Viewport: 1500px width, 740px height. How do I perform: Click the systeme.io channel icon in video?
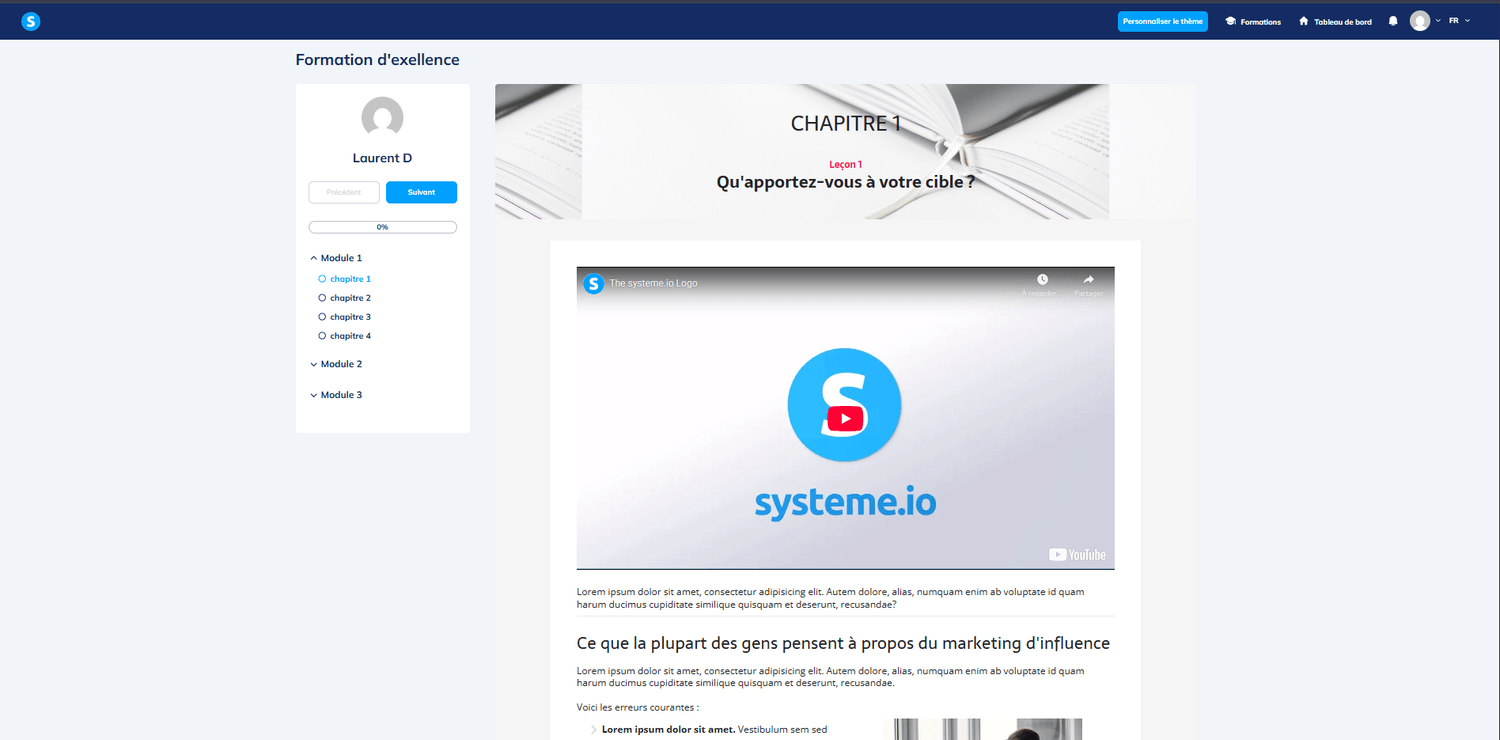(x=594, y=283)
